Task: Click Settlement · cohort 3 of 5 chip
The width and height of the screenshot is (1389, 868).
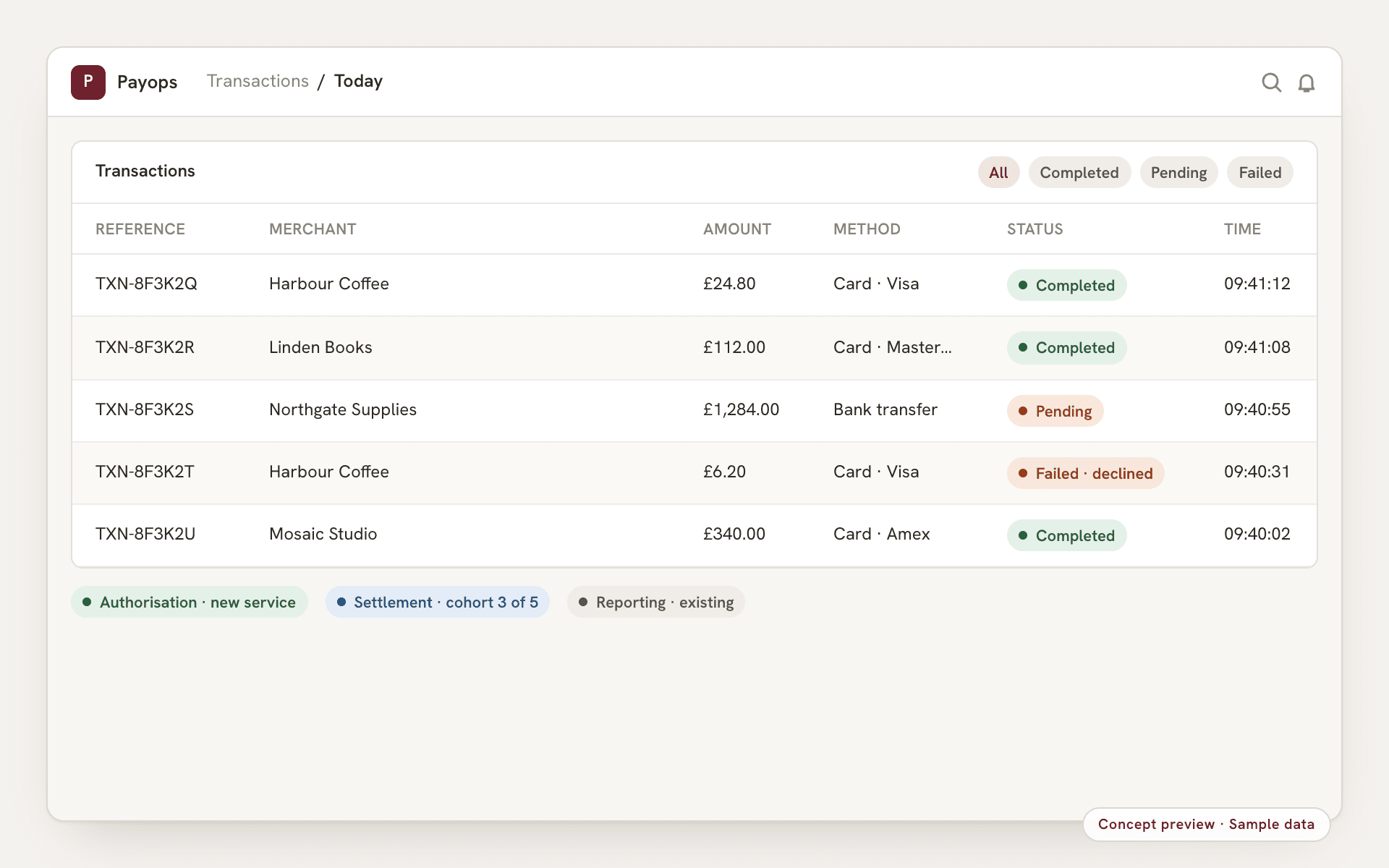Action: (x=437, y=602)
